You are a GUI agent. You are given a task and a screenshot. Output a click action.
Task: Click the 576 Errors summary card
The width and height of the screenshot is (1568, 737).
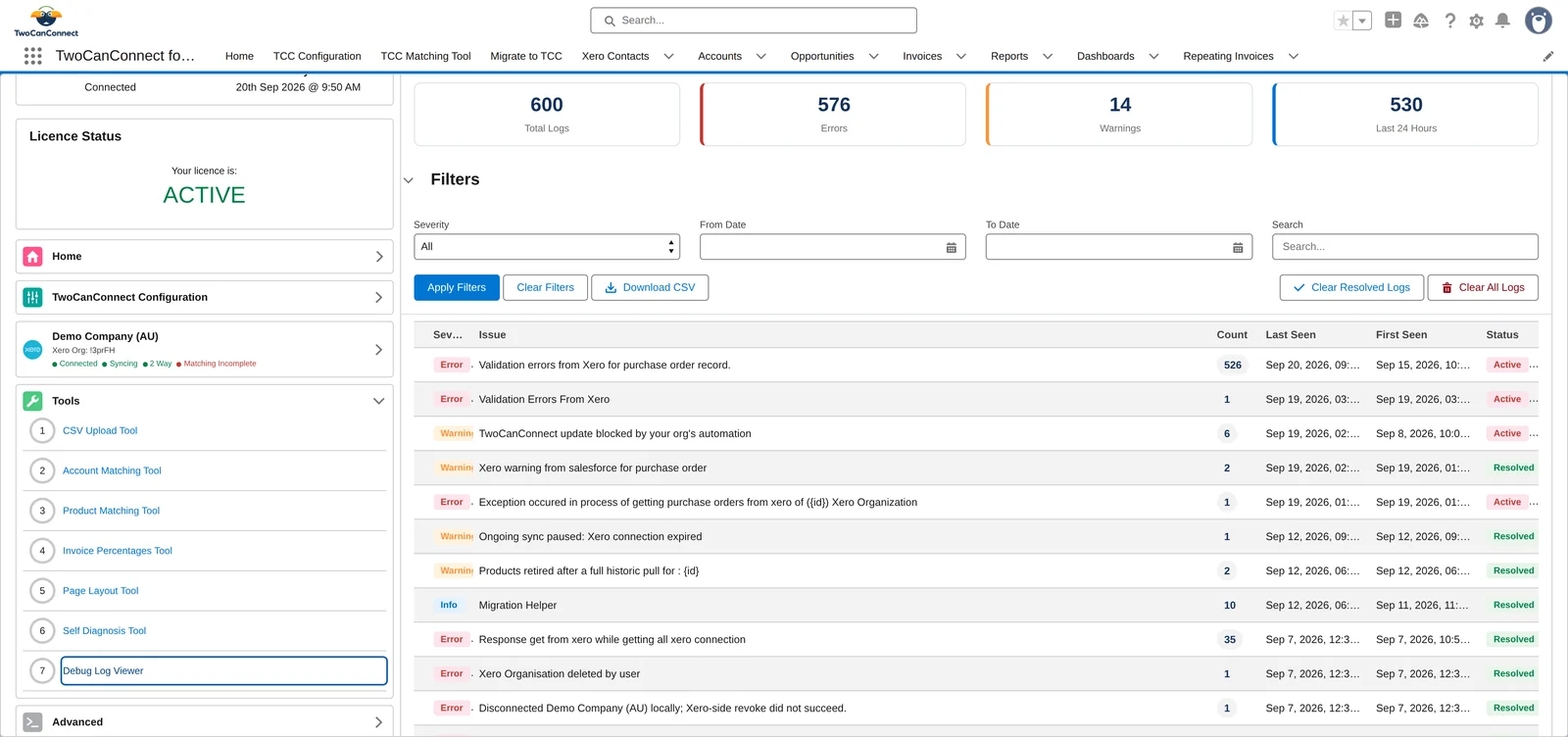833,115
